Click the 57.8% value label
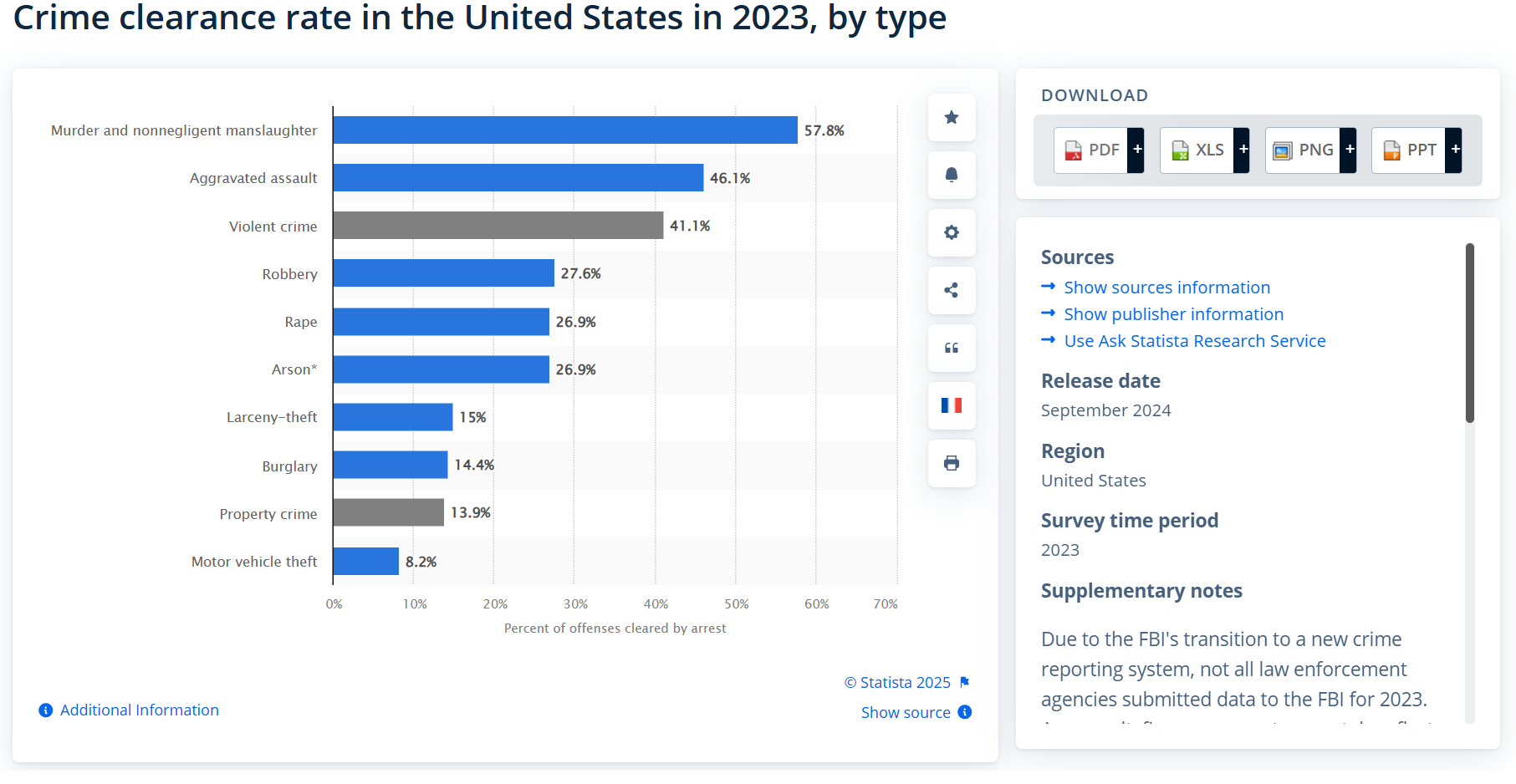 tap(824, 130)
